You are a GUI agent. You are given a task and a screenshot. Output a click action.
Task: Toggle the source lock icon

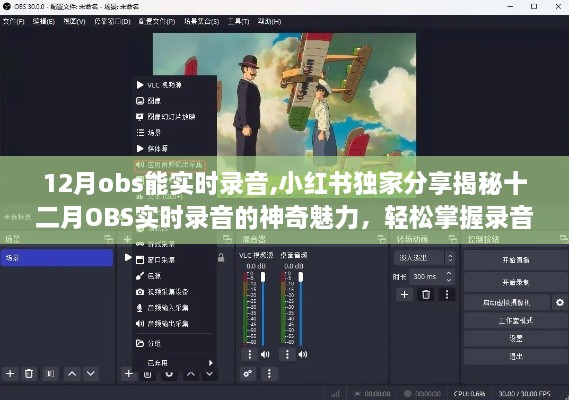coord(221,258)
